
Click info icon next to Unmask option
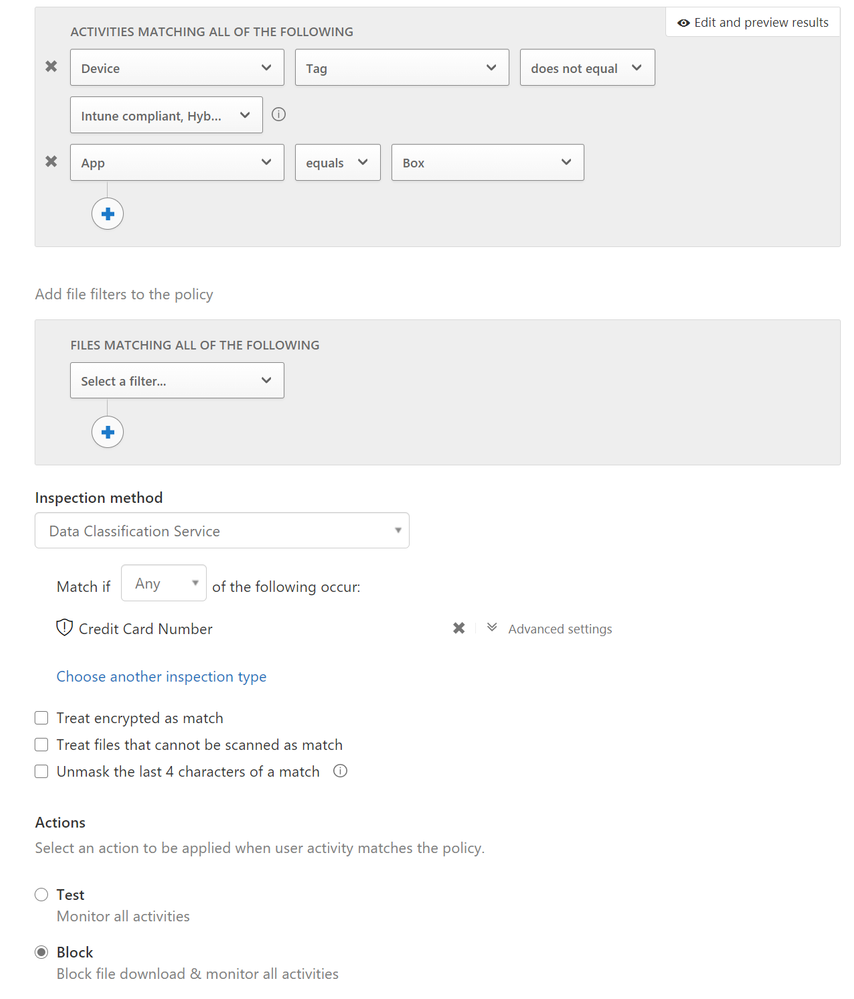[340, 771]
